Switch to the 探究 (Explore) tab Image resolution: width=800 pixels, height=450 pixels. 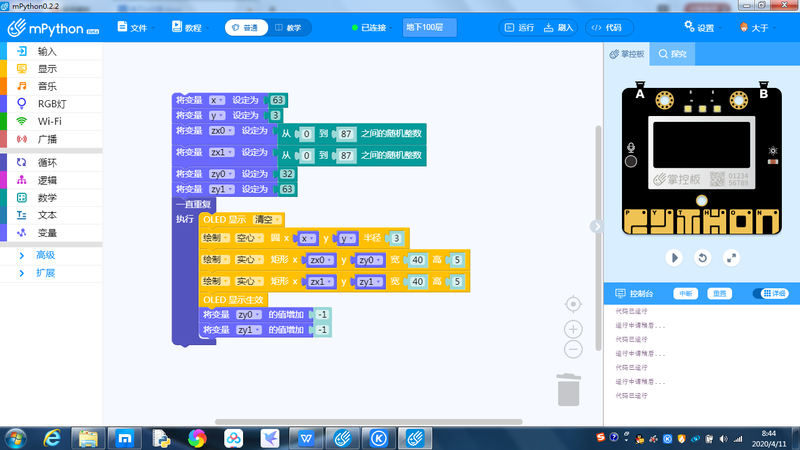pos(672,53)
